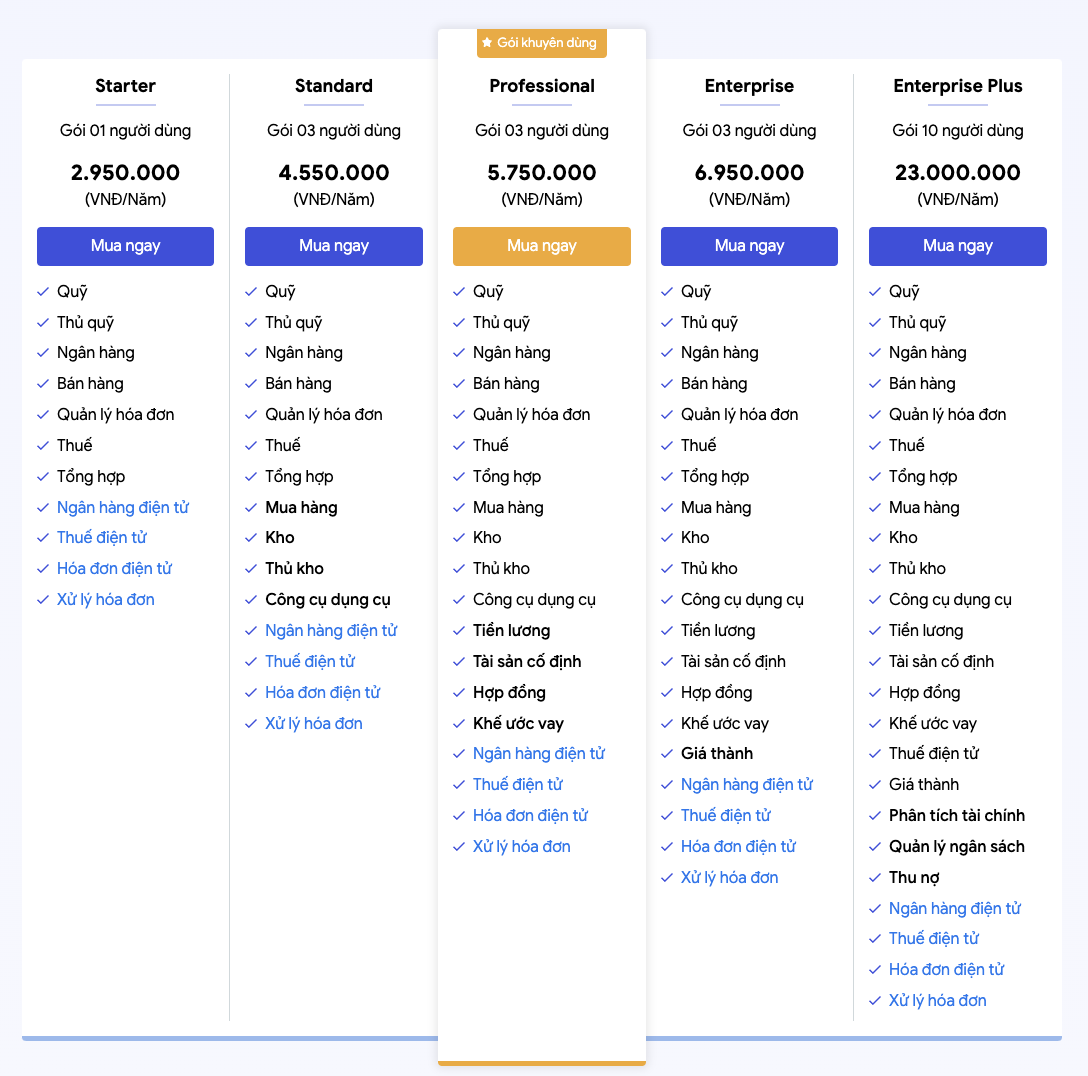Screen dimensions: 1088x1076
Task: Click the checkmark next to Tiền lương in the Professional plan
Action: (459, 631)
